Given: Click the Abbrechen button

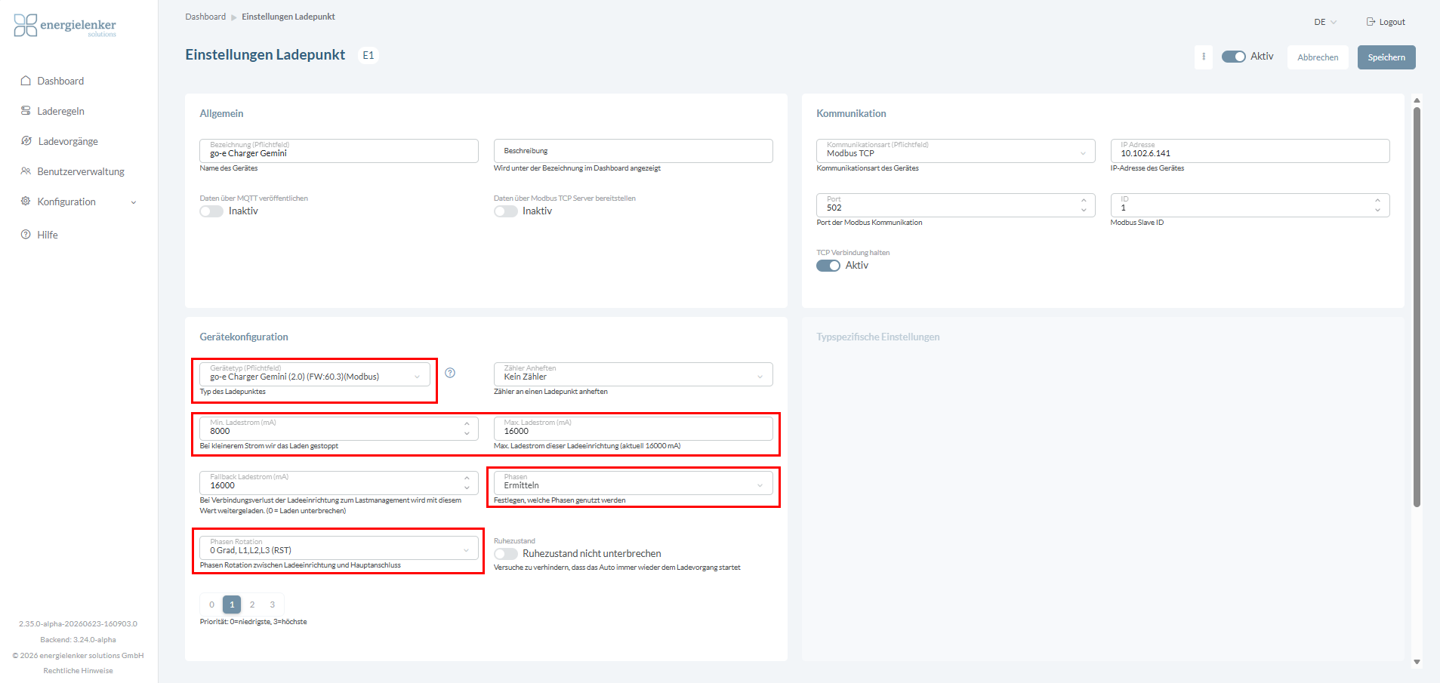Looking at the screenshot, I should (x=1318, y=57).
